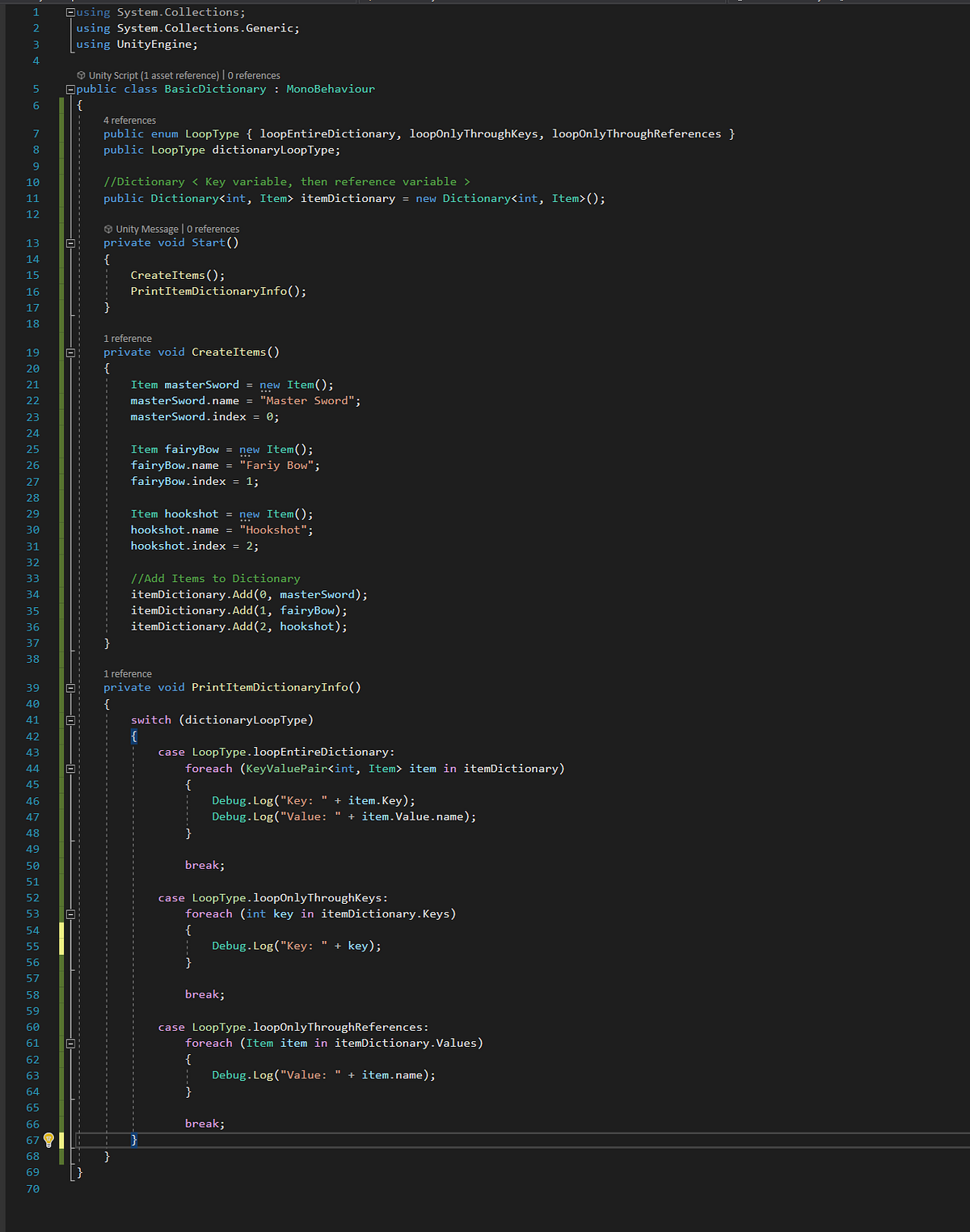Collapse the foreach loop over itemDictionary.Values
The image size is (970, 1232).
[x=71, y=1043]
